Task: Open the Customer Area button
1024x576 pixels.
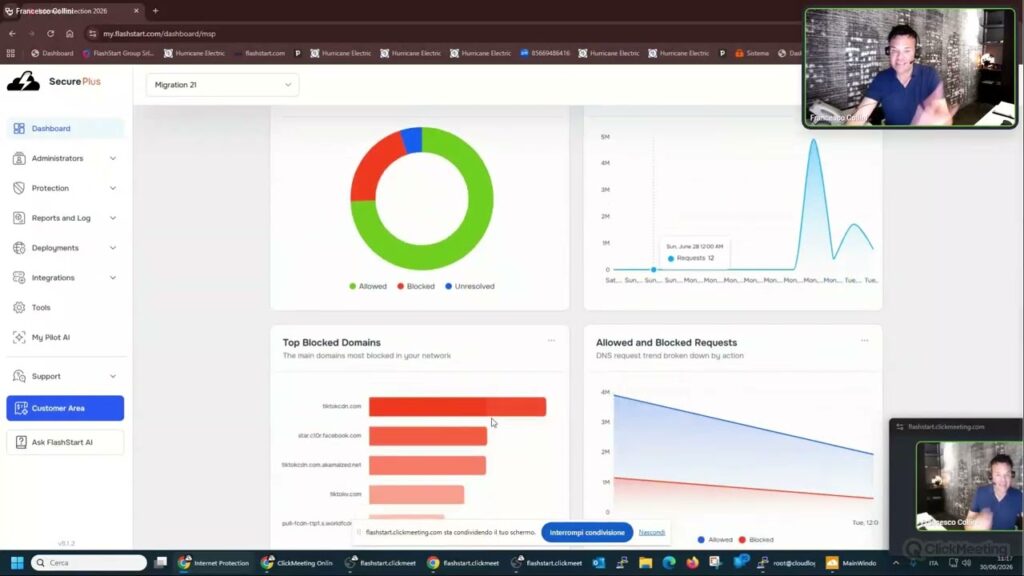Action: click(x=65, y=408)
